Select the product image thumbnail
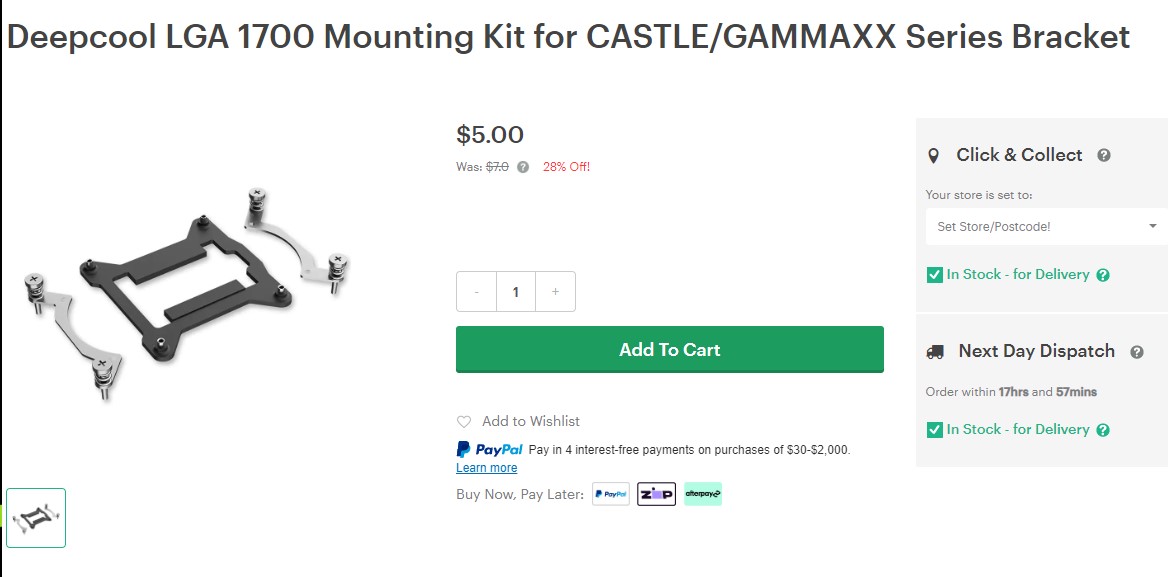Screen dimensions: 1168x577 (36, 518)
